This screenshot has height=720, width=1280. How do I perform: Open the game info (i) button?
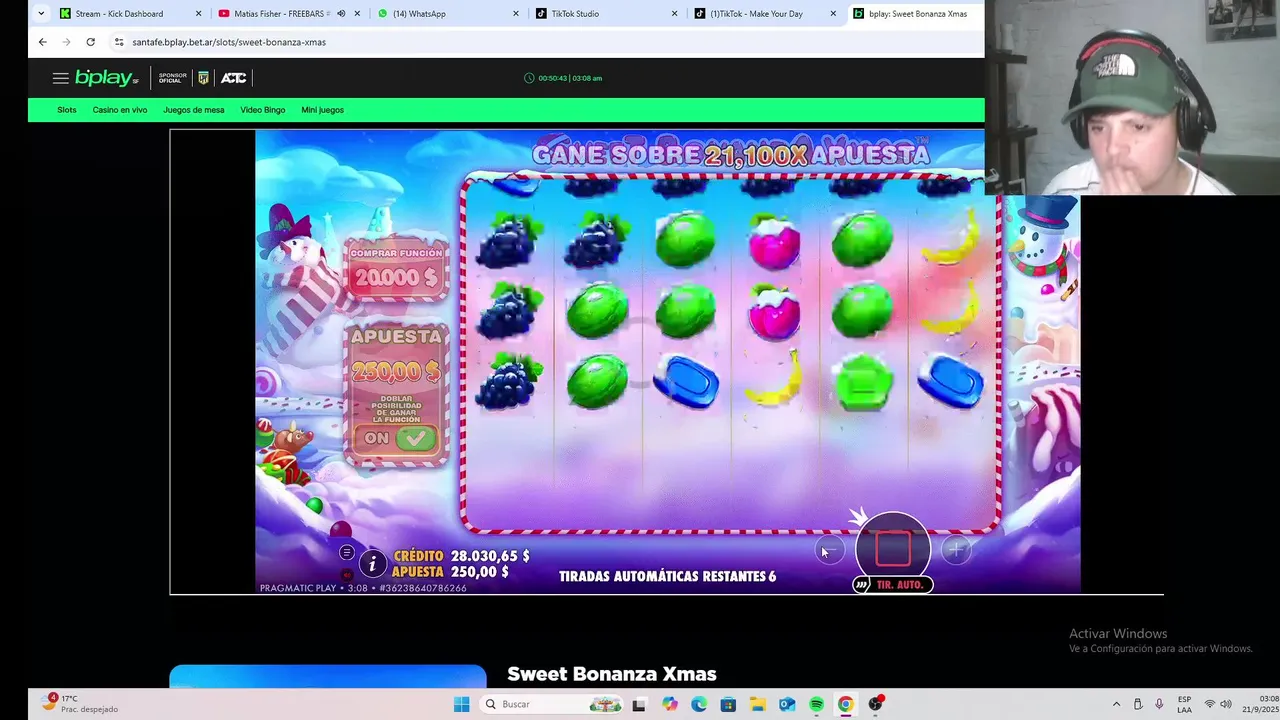click(x=372, y=564)
